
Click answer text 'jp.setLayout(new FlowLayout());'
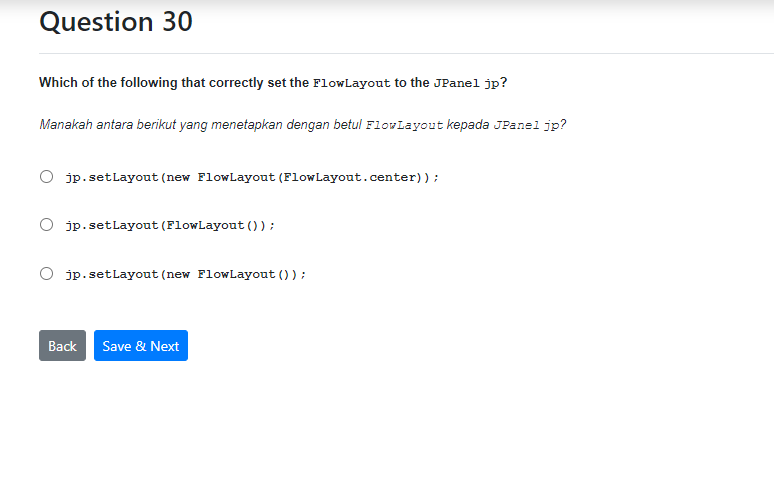(186, 274)
